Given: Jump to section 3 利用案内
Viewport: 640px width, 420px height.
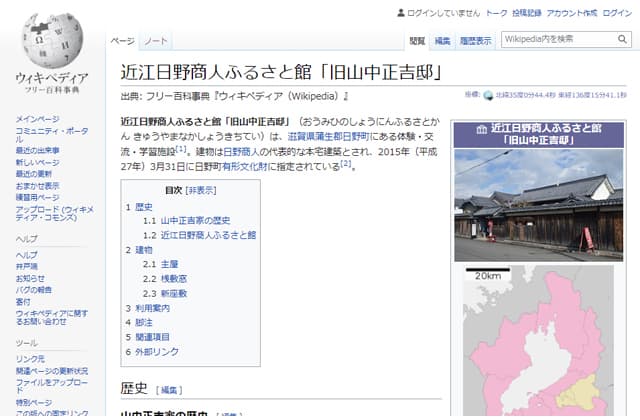Looking at the screenshot, I should click(148, 308).
